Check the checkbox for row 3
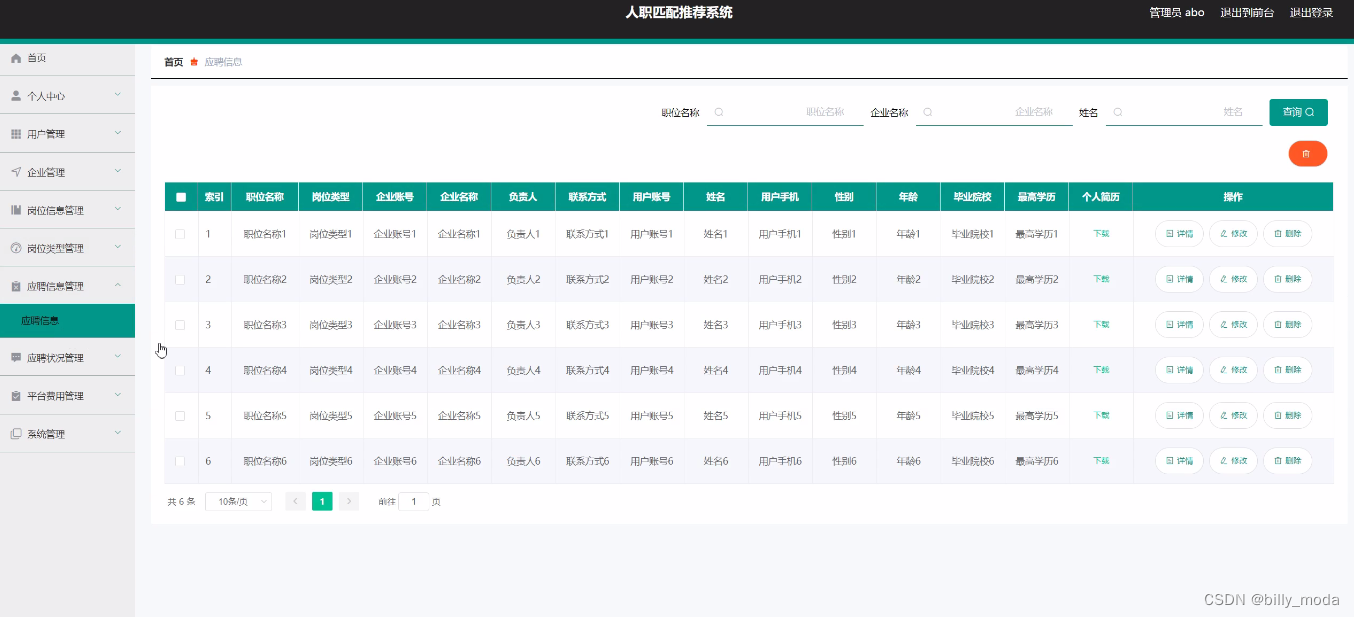1354x617 pixels. [181, 324]
